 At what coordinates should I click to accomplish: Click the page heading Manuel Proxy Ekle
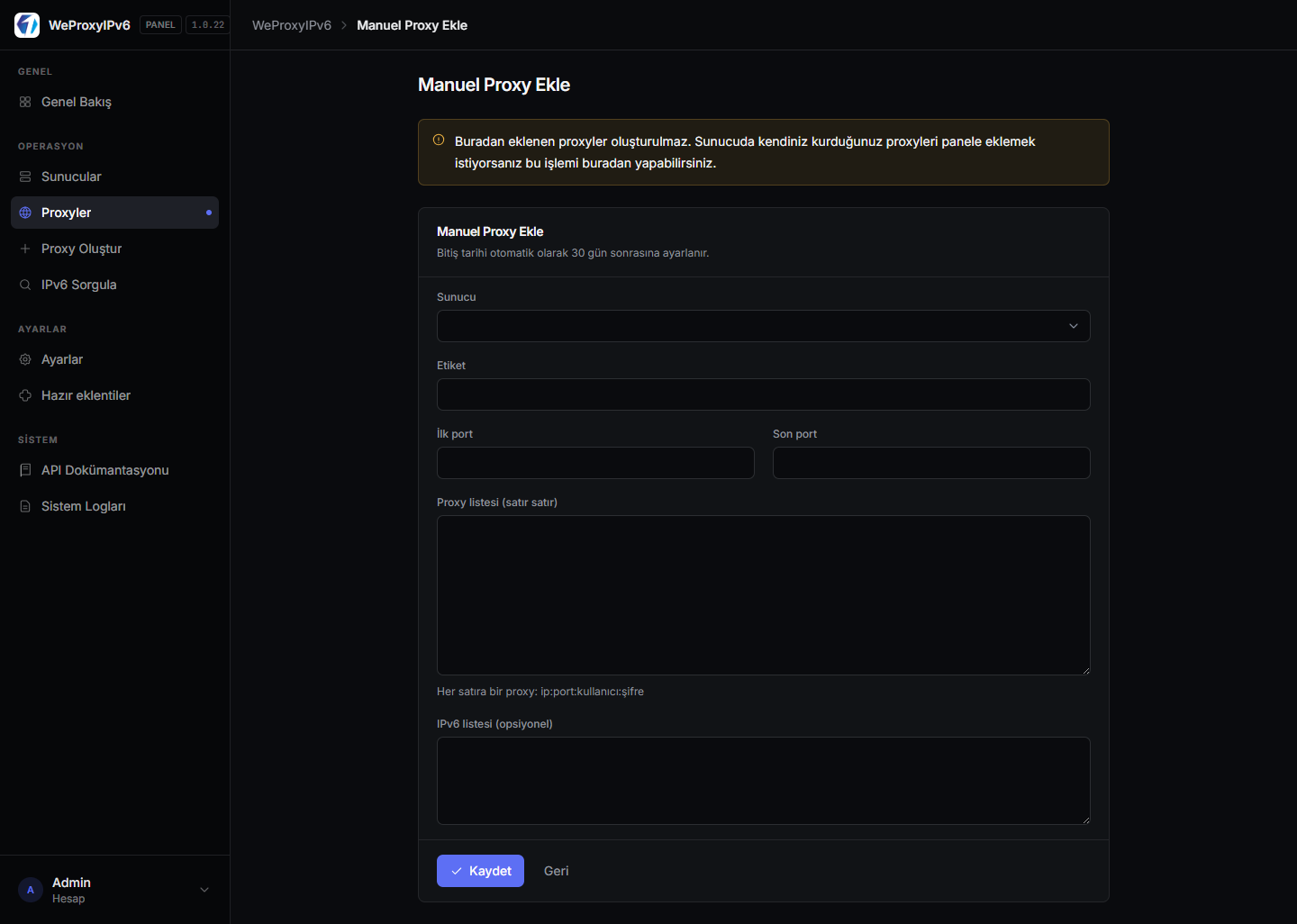click(494, 85)
